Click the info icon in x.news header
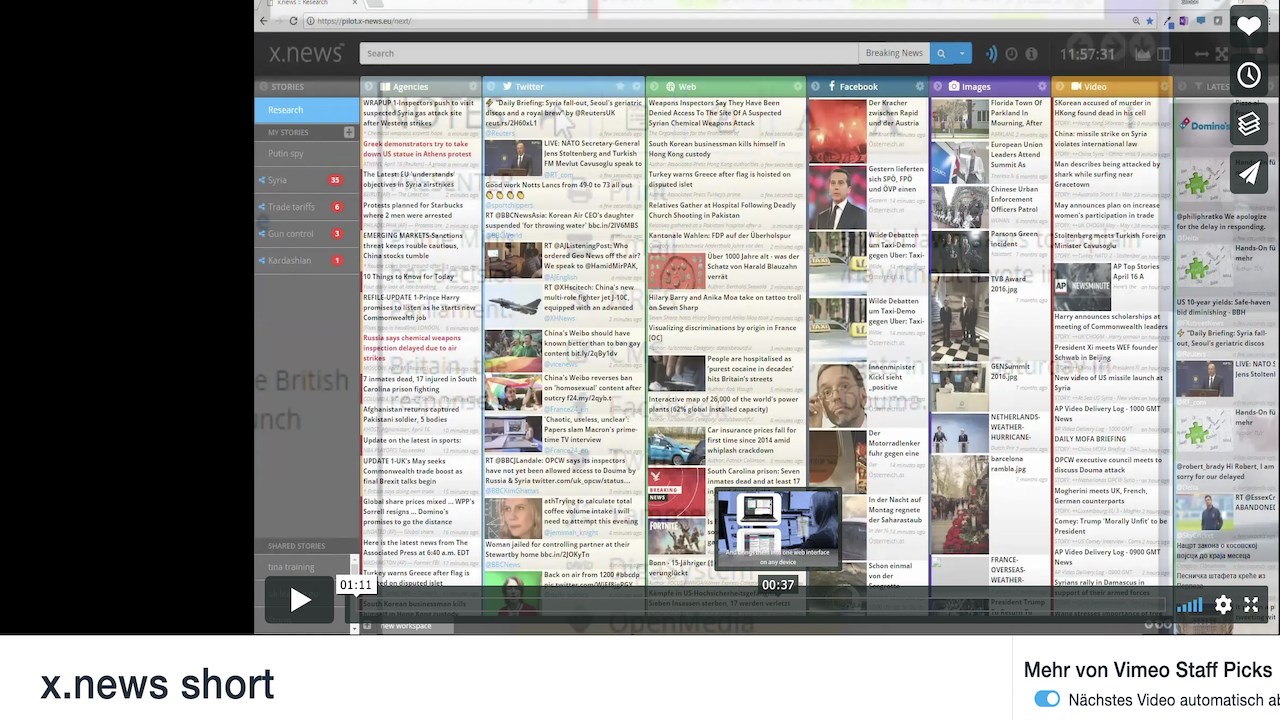The height and width of the screenshot is (720, 1280). click(1032, 54)
